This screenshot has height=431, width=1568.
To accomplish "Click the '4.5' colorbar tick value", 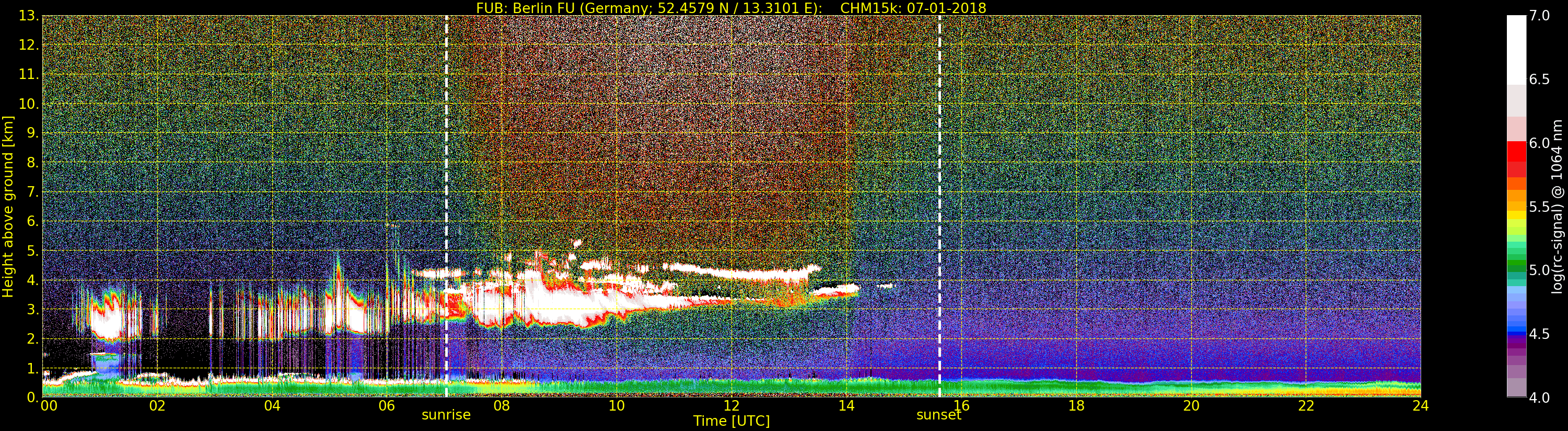I will (x=1539, y=334).
